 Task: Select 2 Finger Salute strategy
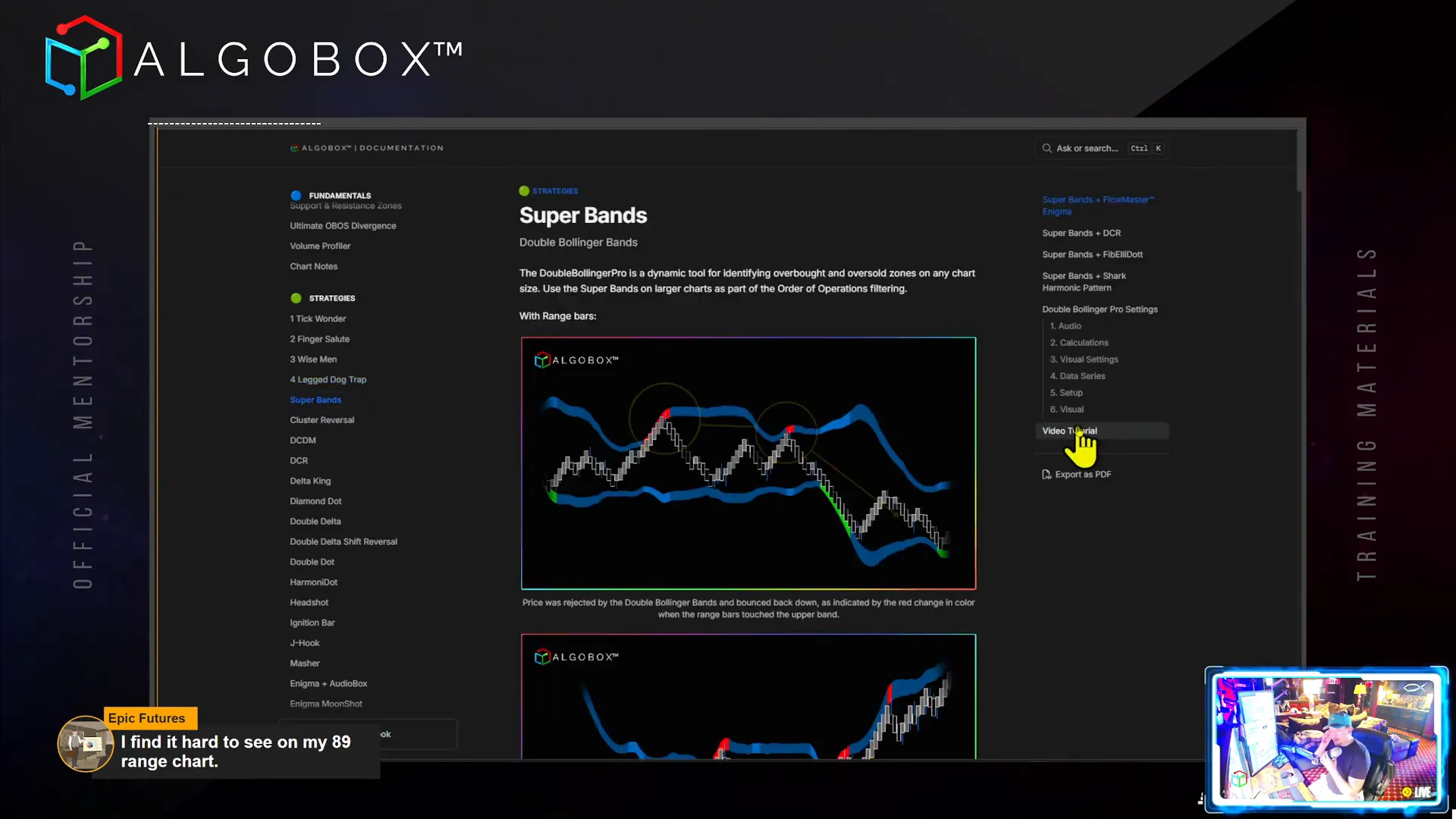tap(319, 340)
